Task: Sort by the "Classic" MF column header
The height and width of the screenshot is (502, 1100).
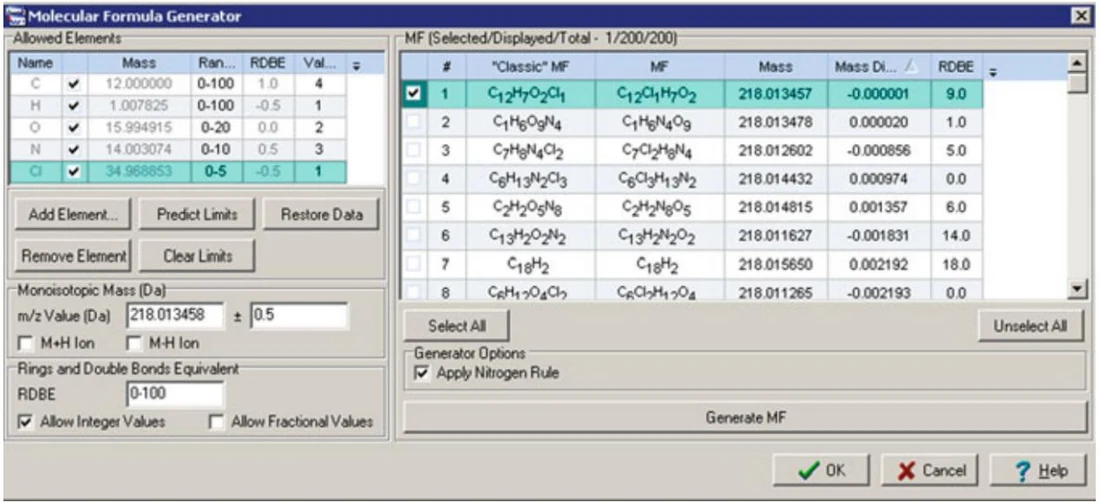Action: pyautogui.click(x=531, y=67)
